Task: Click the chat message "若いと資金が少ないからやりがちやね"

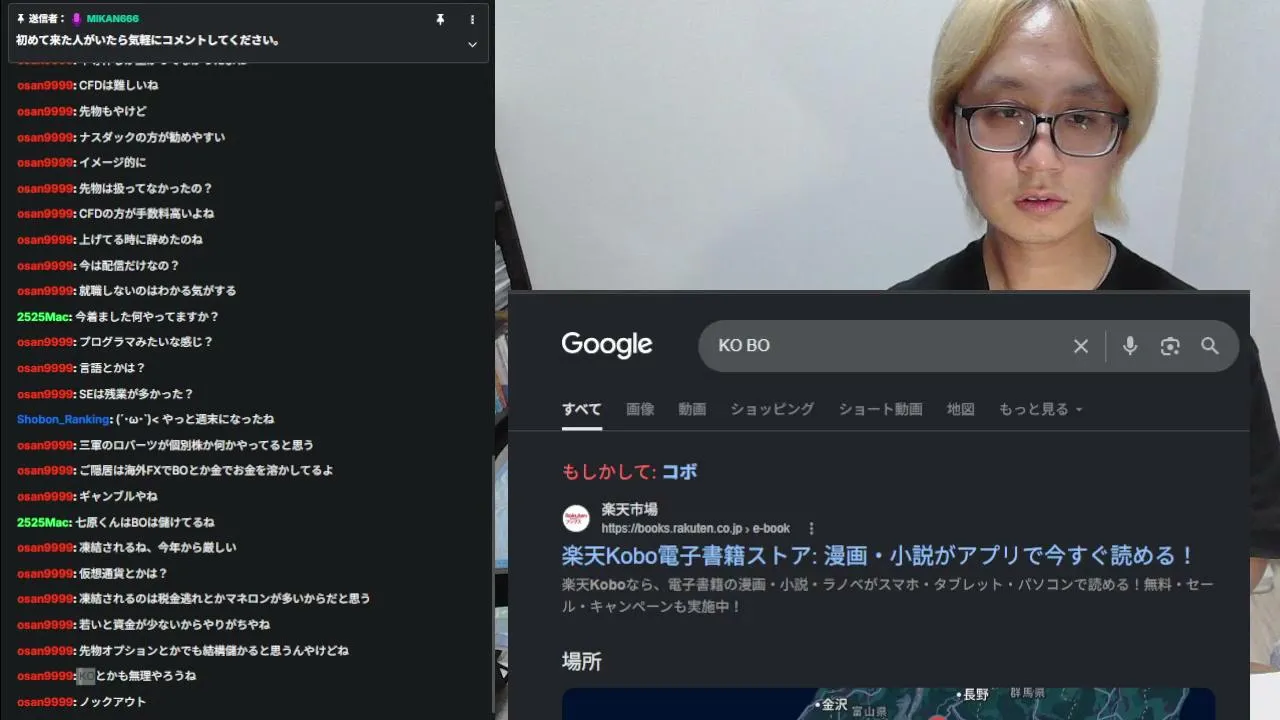Action: click(174, 625)
